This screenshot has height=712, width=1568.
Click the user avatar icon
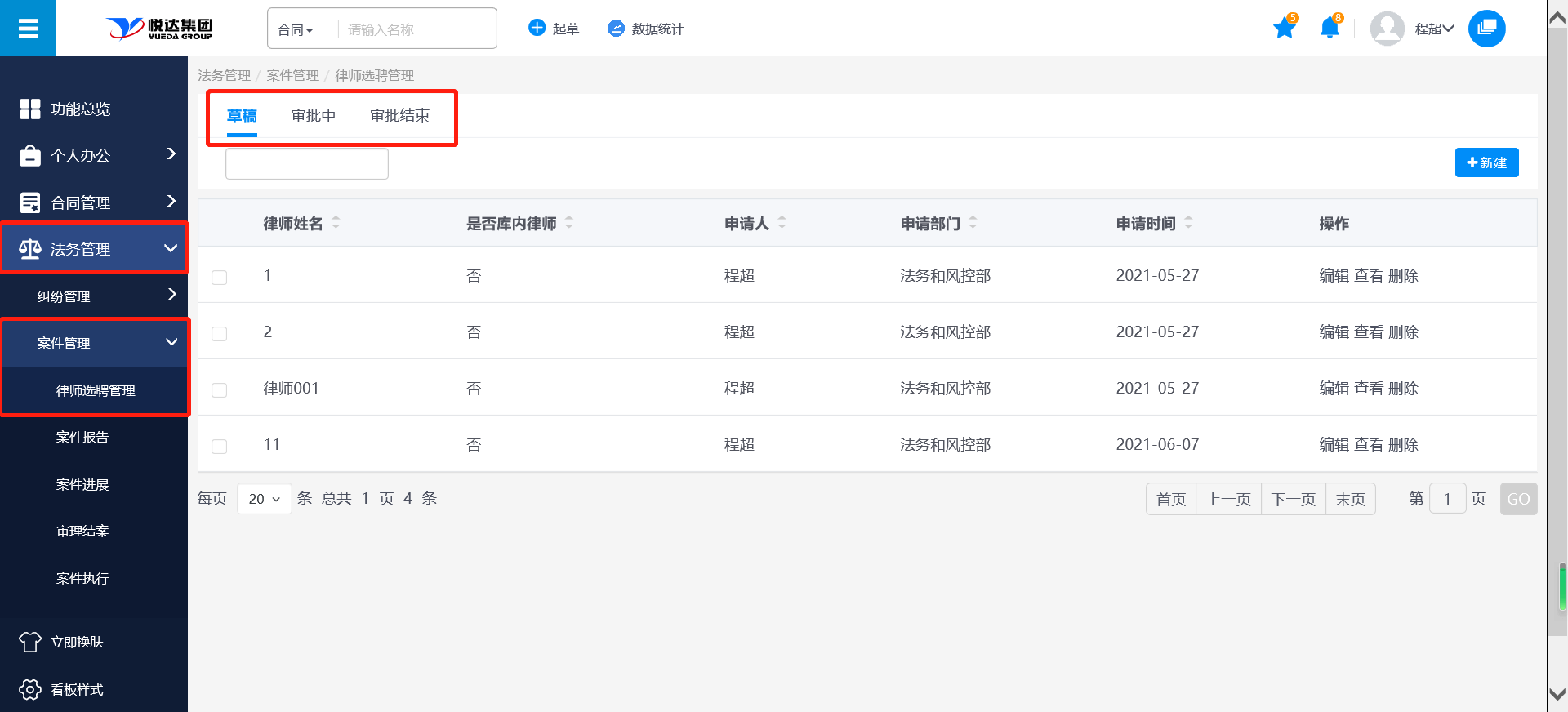tap(1387, 29)
